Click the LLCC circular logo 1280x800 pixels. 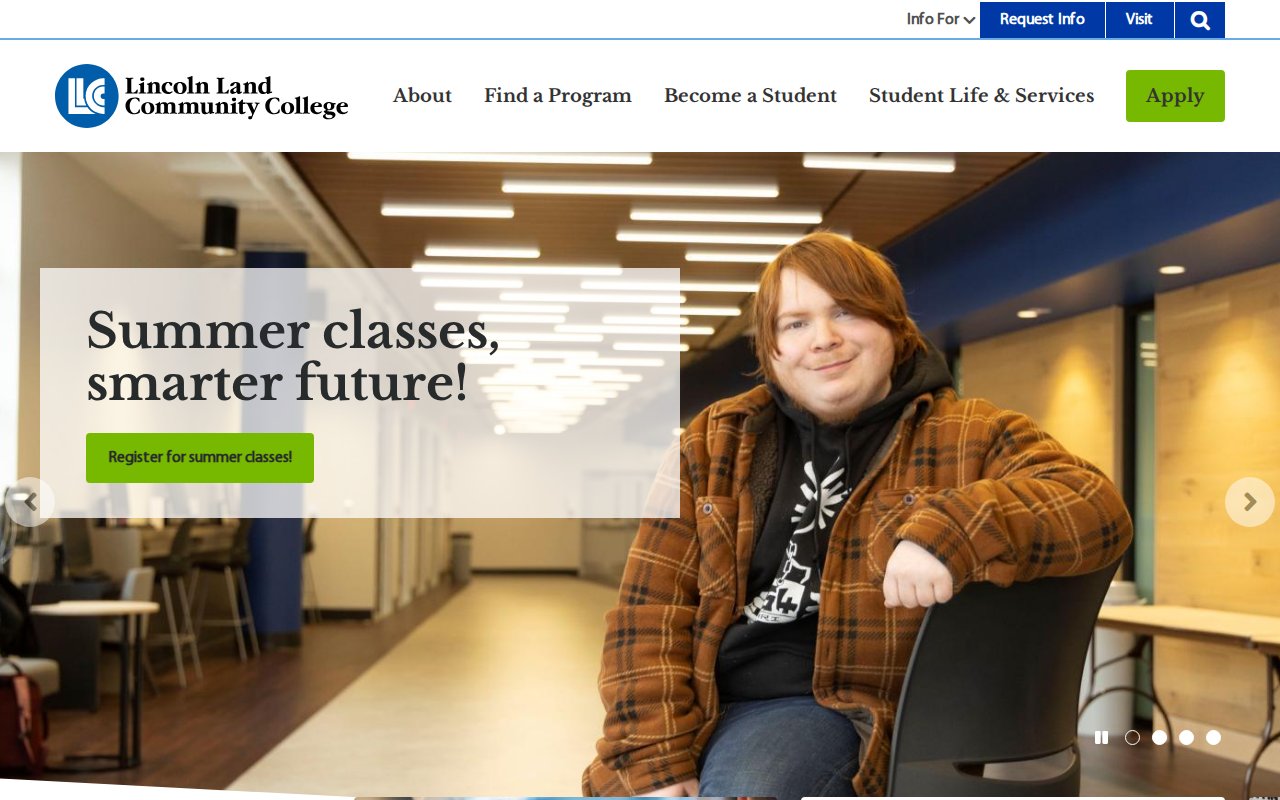click(87, 96)
